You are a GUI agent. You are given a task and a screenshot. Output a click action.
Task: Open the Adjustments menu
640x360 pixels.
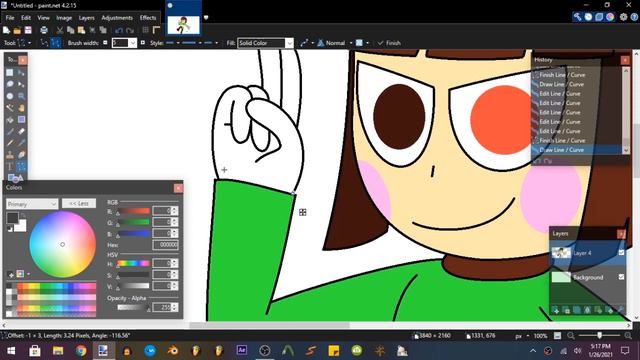[117, 18]
